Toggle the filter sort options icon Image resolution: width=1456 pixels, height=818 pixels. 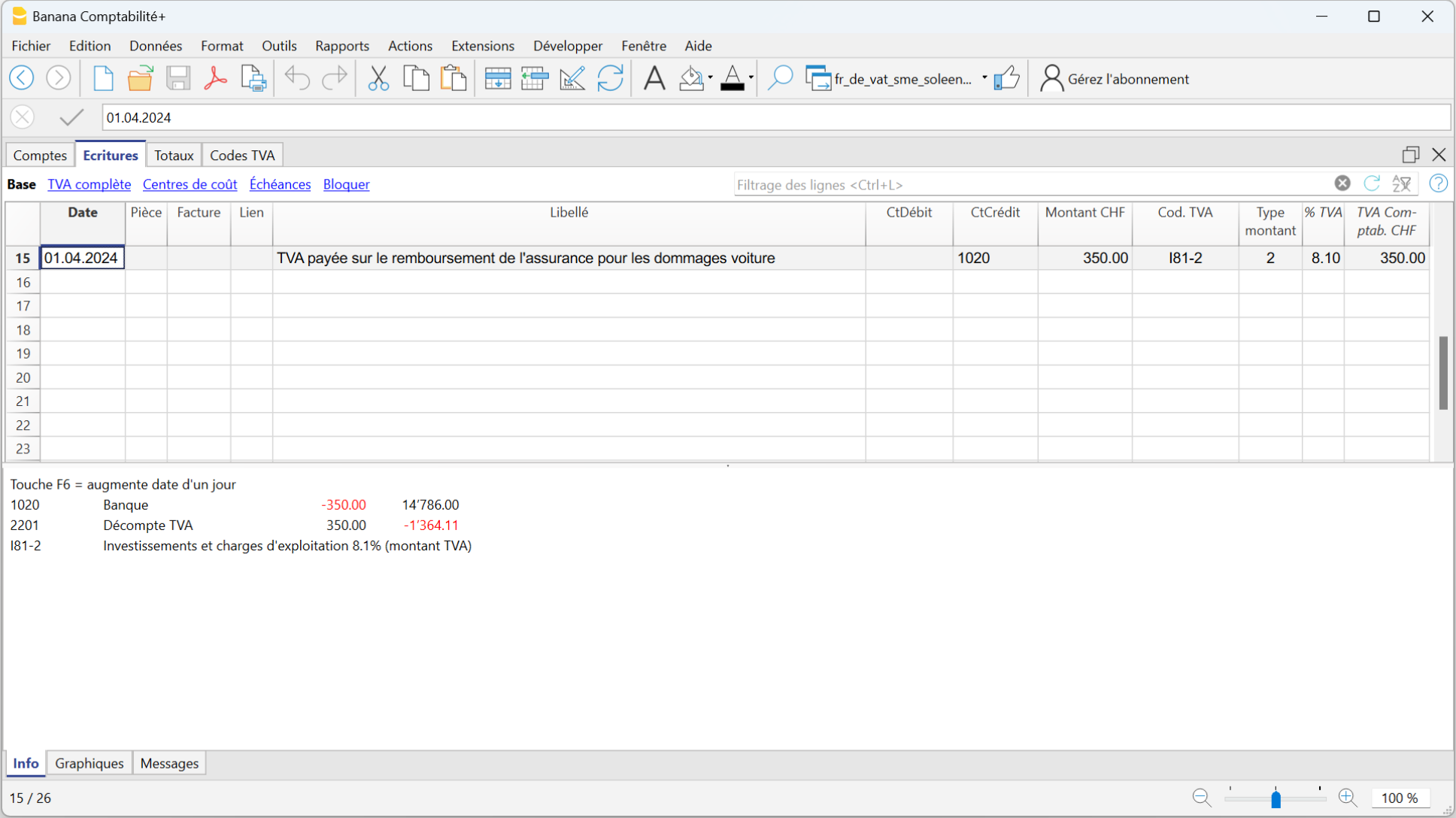point(1402,183)
